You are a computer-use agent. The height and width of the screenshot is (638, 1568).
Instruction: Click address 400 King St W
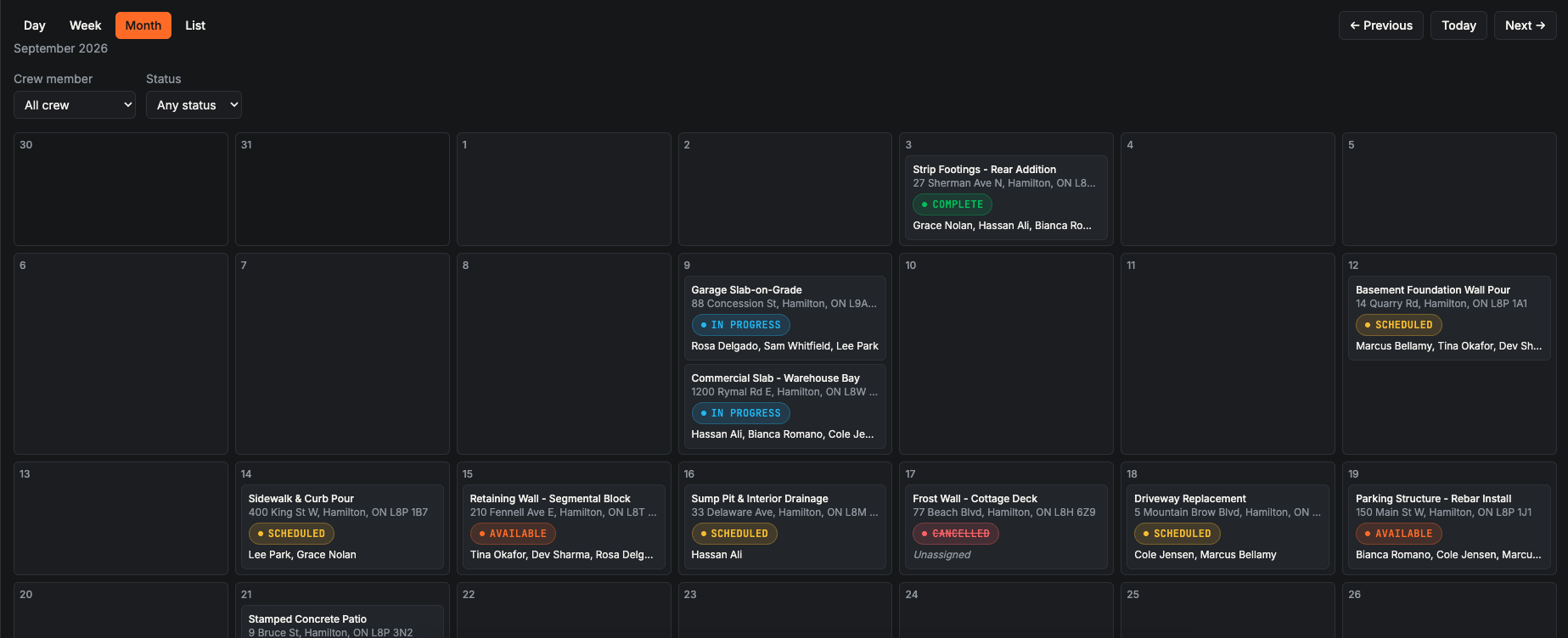tap(338, 512)
